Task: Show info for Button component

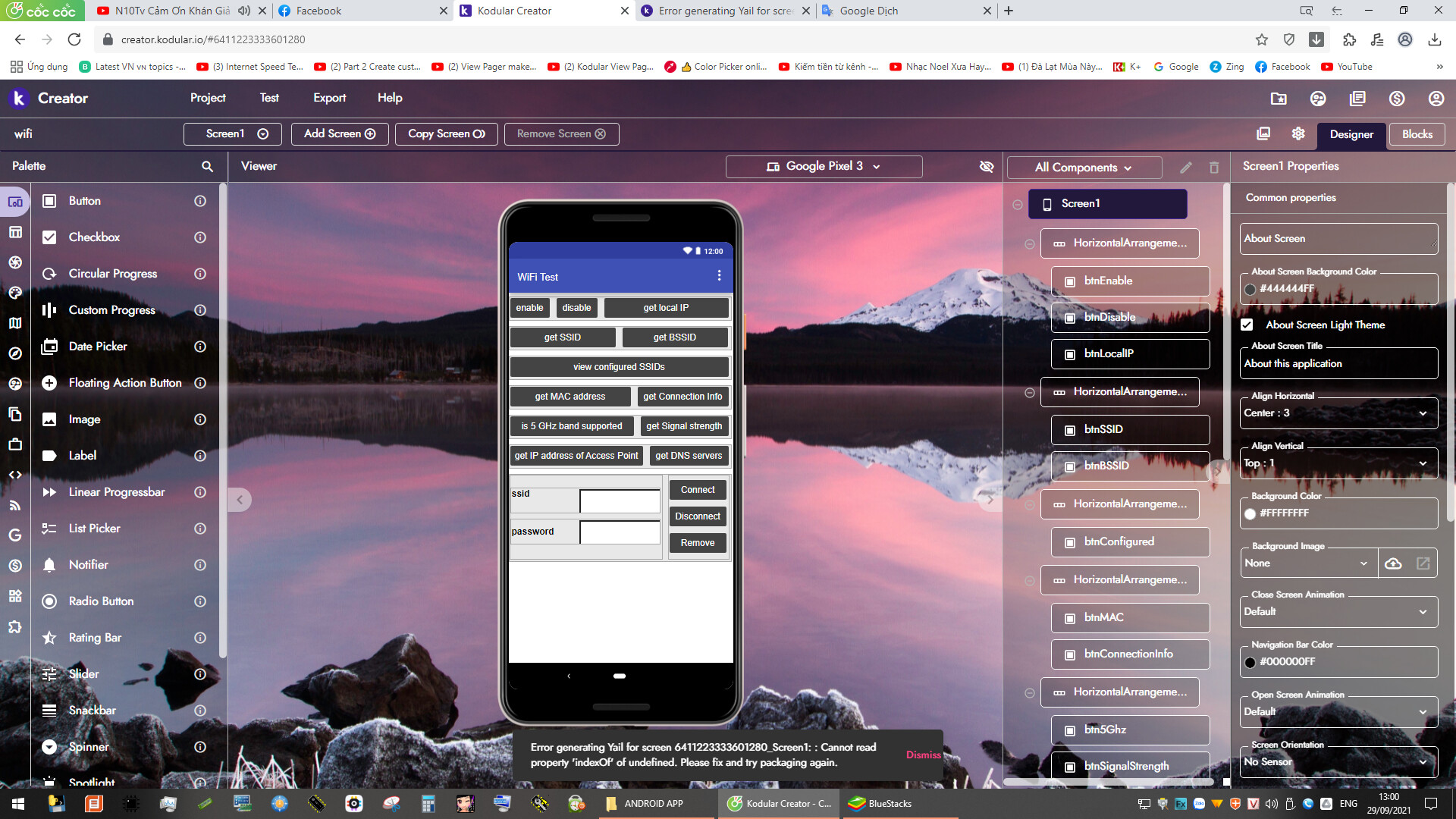Action: point(200,201)
